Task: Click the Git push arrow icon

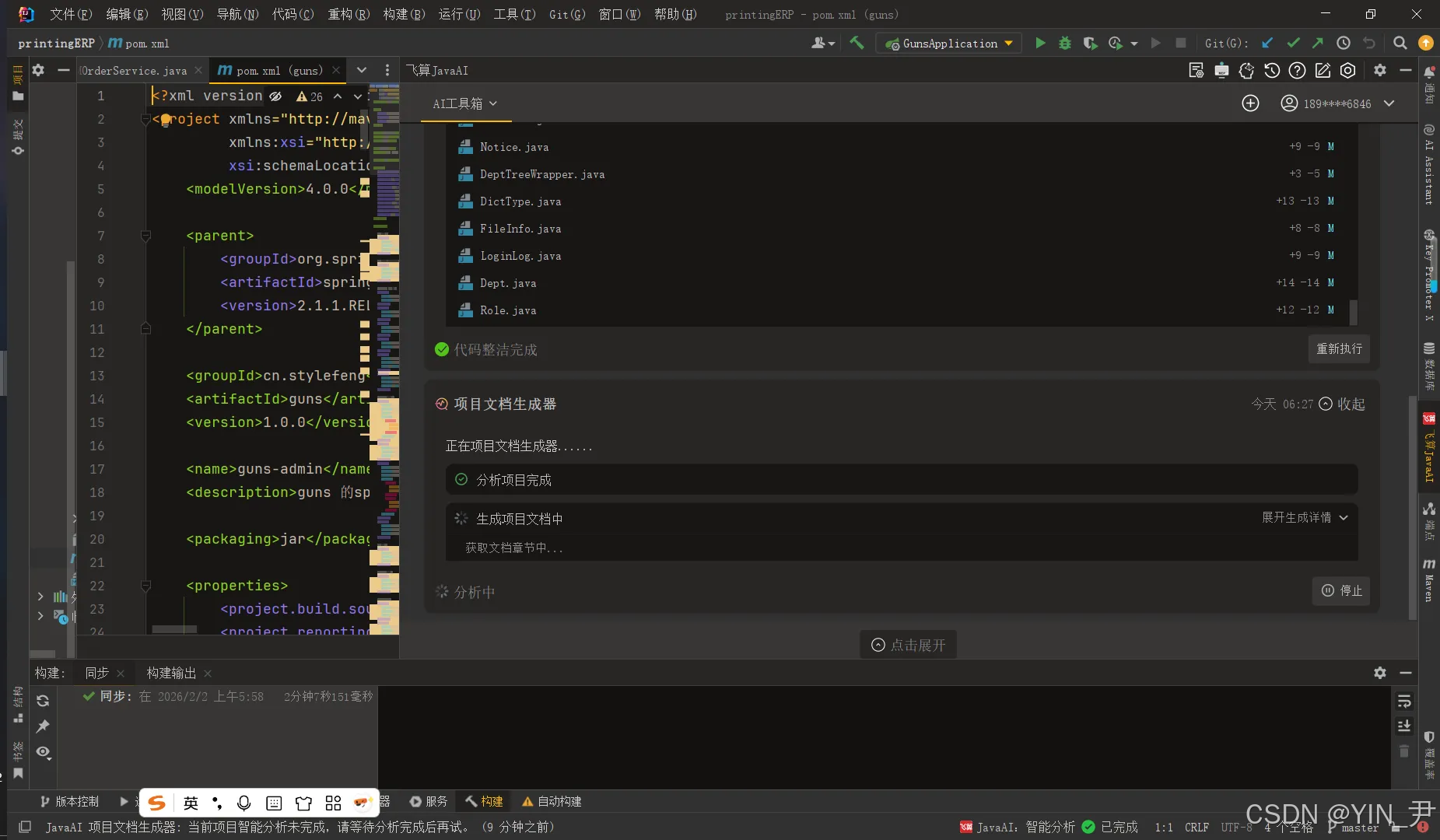Action: coord(1318,43)
